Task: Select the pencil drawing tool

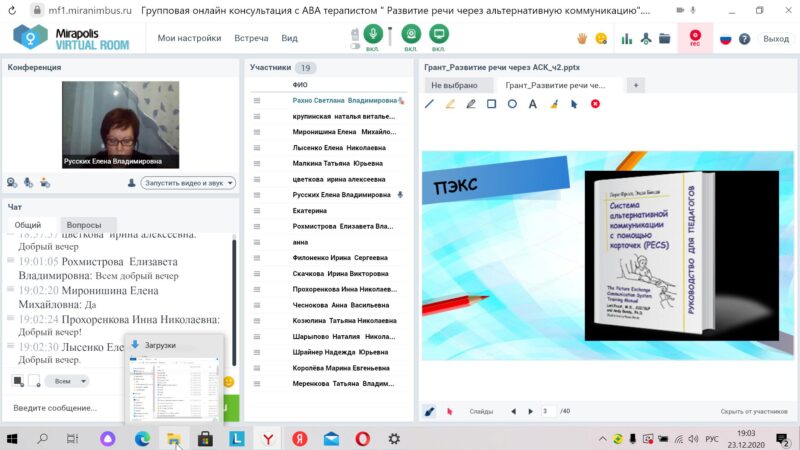Action: [x=470, y=104]
